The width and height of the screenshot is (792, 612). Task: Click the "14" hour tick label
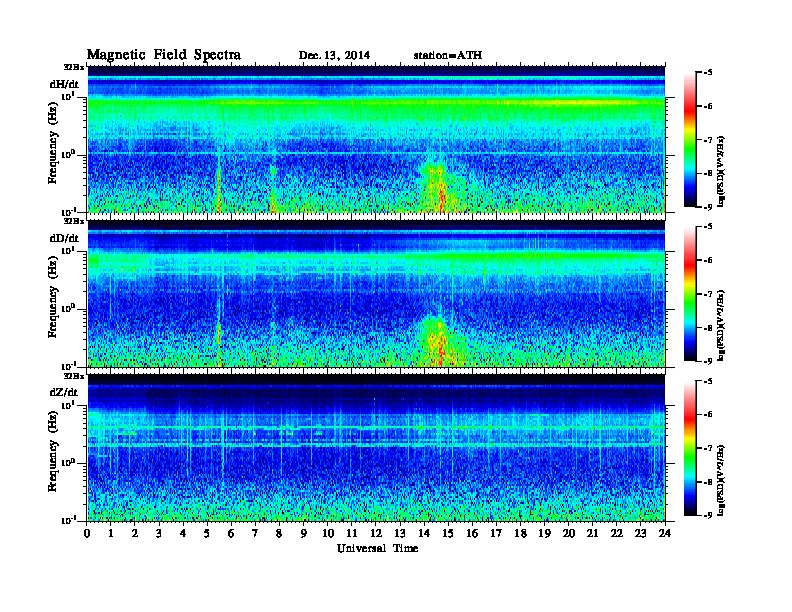[424, 534]
